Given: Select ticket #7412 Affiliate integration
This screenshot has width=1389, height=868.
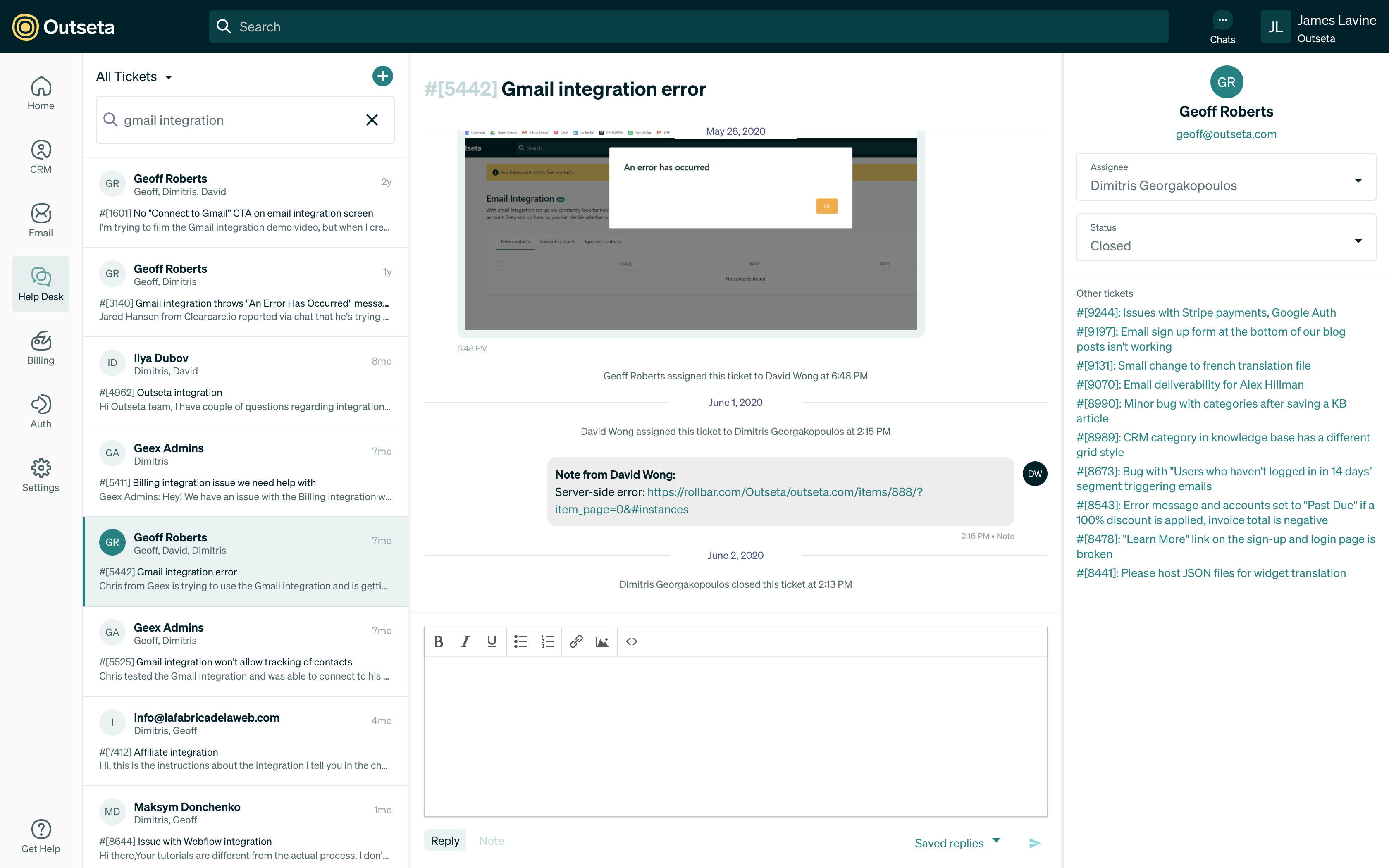Looking at the screenshot, I should pos(246,741).
